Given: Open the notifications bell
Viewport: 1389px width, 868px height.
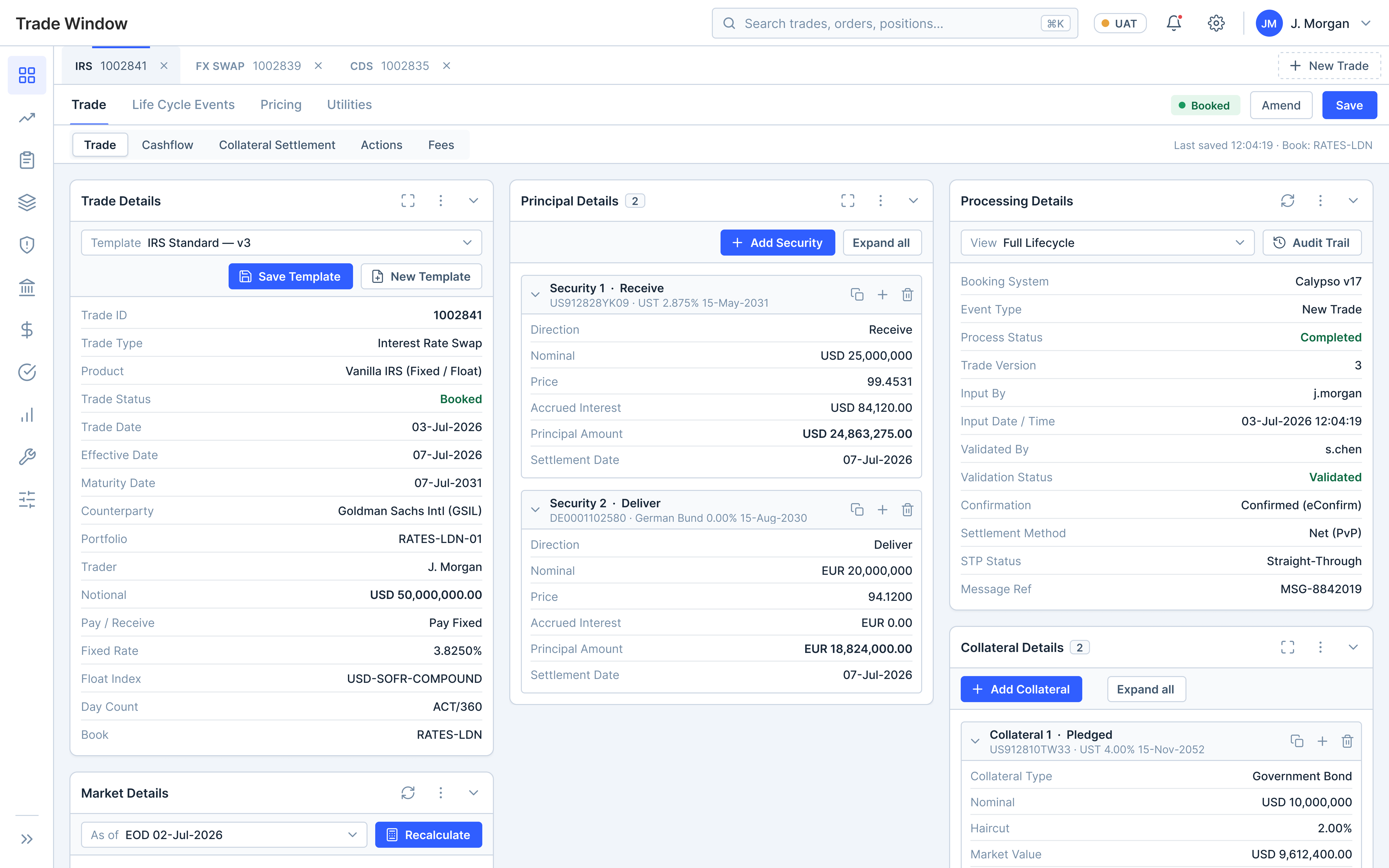Looking at the screenshot, I should point(1174,24).
